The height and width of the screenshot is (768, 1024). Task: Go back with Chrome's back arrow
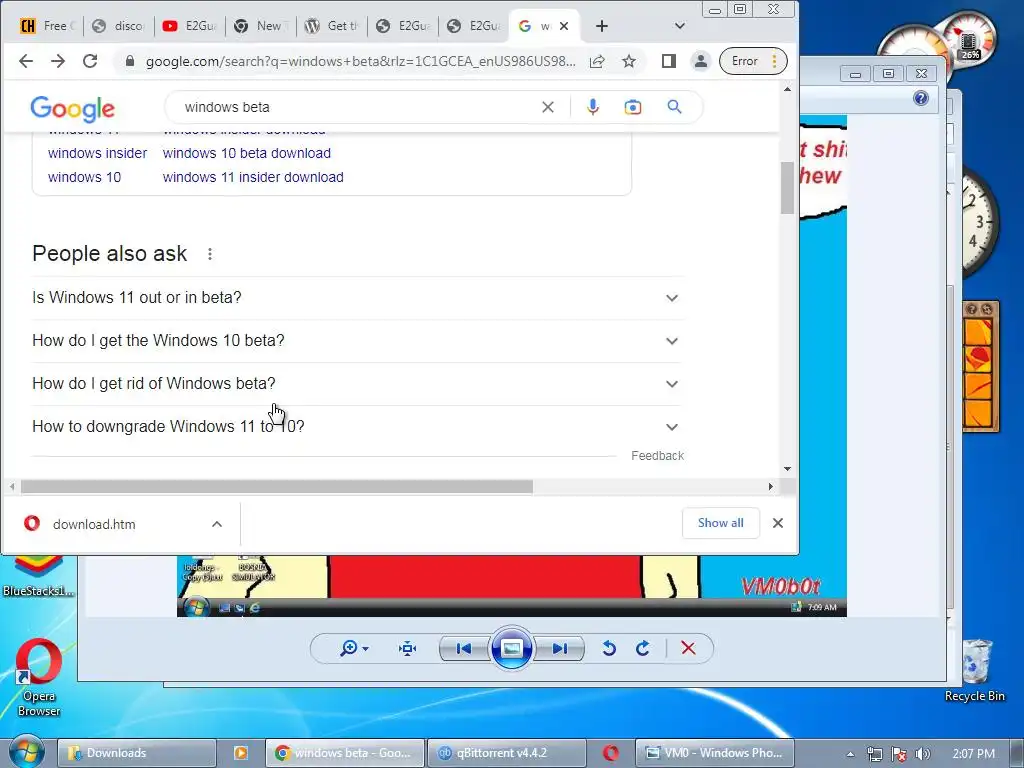click(x=25, y=61)
